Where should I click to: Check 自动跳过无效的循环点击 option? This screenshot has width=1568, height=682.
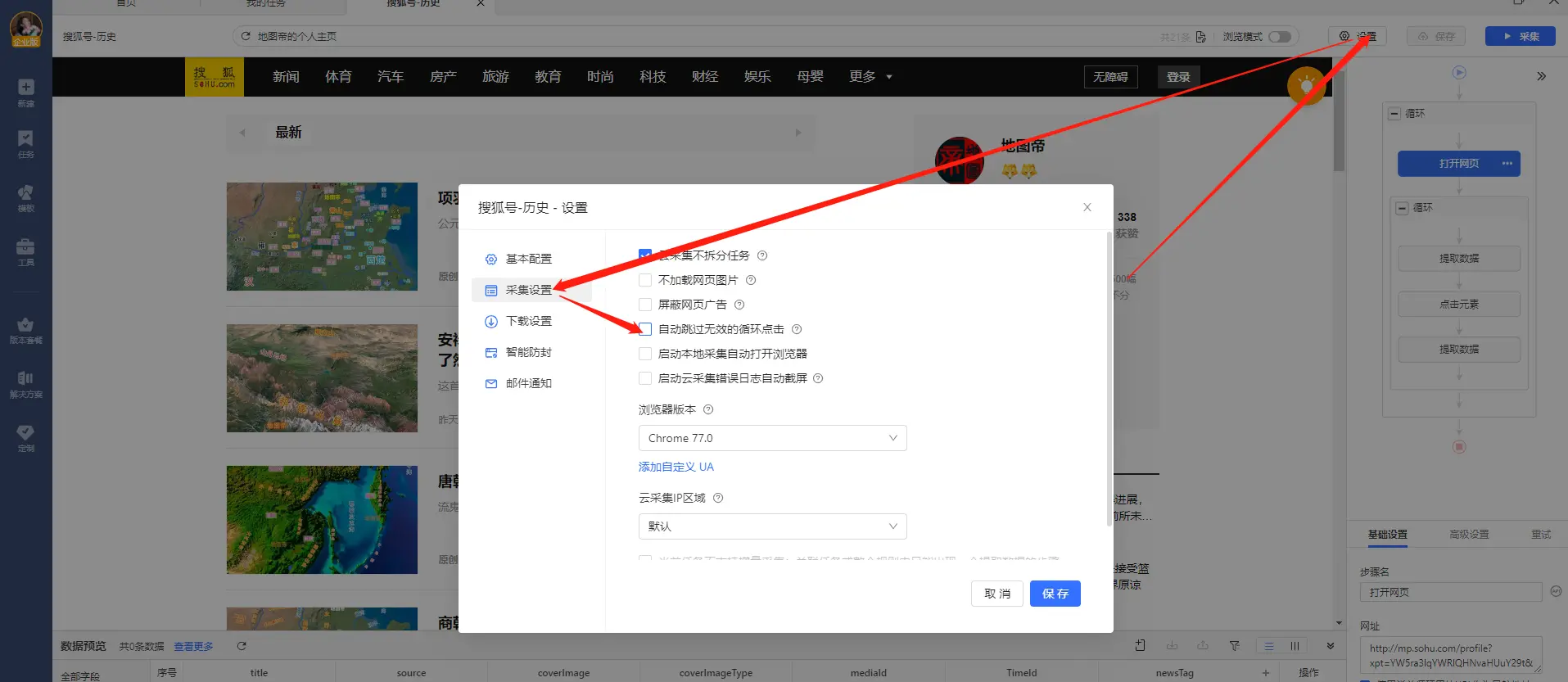tap(645, 329)
